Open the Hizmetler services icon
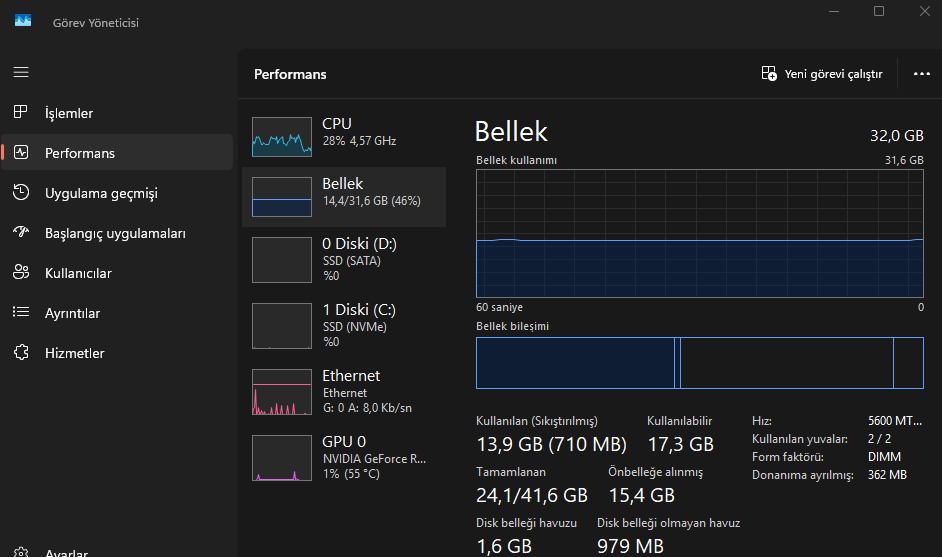This screenshot has width=942, height=557. point(21,353)
